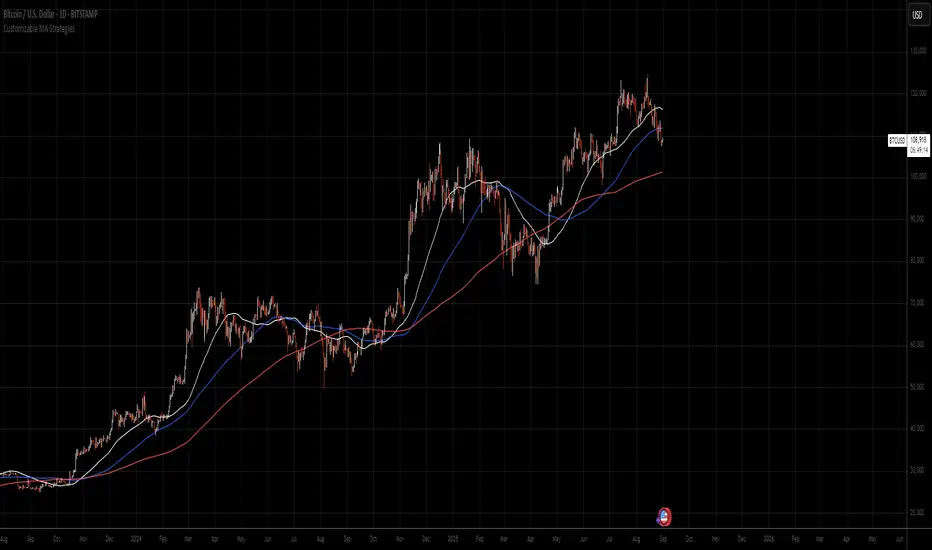The width and height of the screenshot is (932, 550).
Task: Click the 30,000 price axis label
Action: click(918, 470)
